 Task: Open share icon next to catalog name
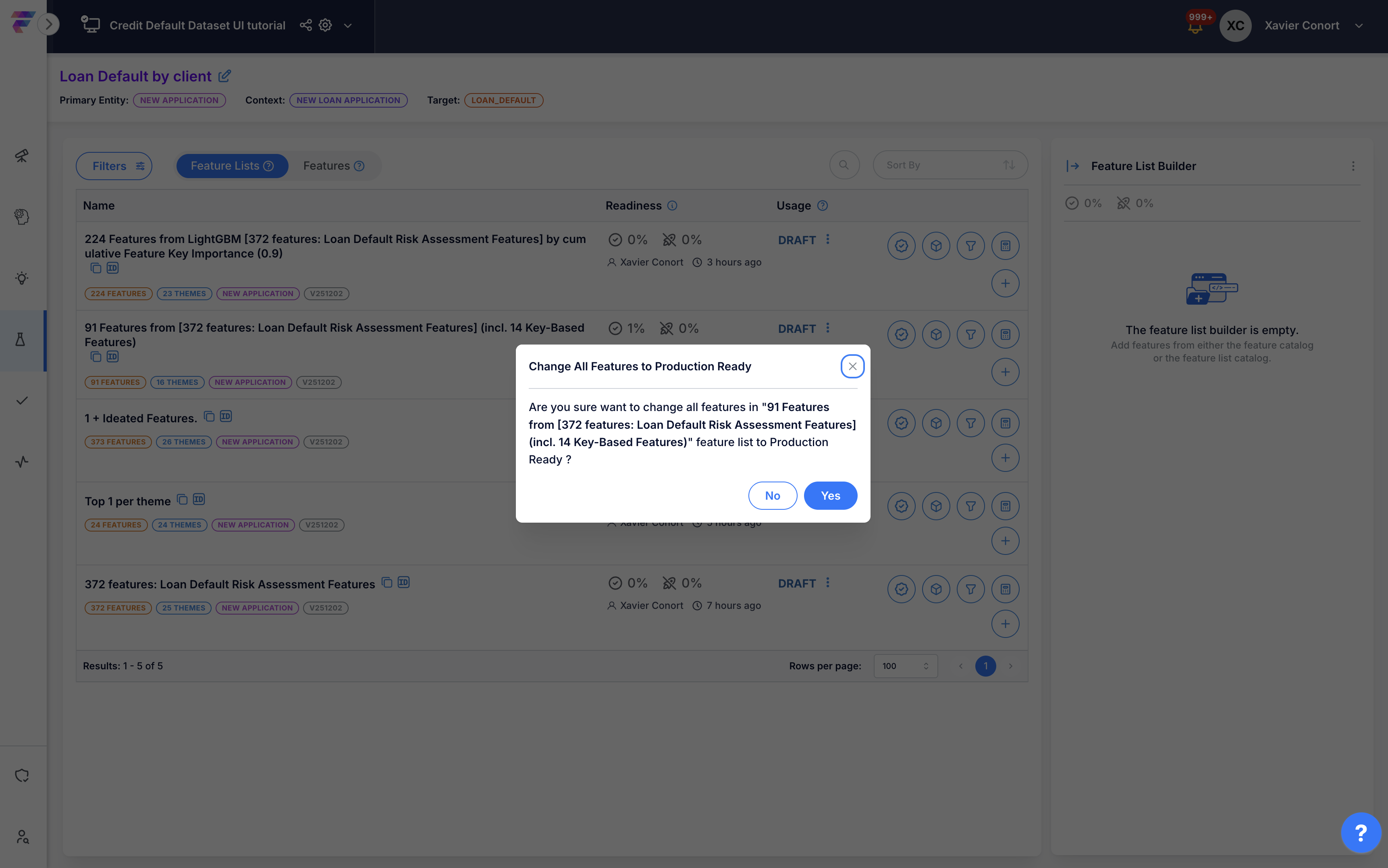[305, 25]
